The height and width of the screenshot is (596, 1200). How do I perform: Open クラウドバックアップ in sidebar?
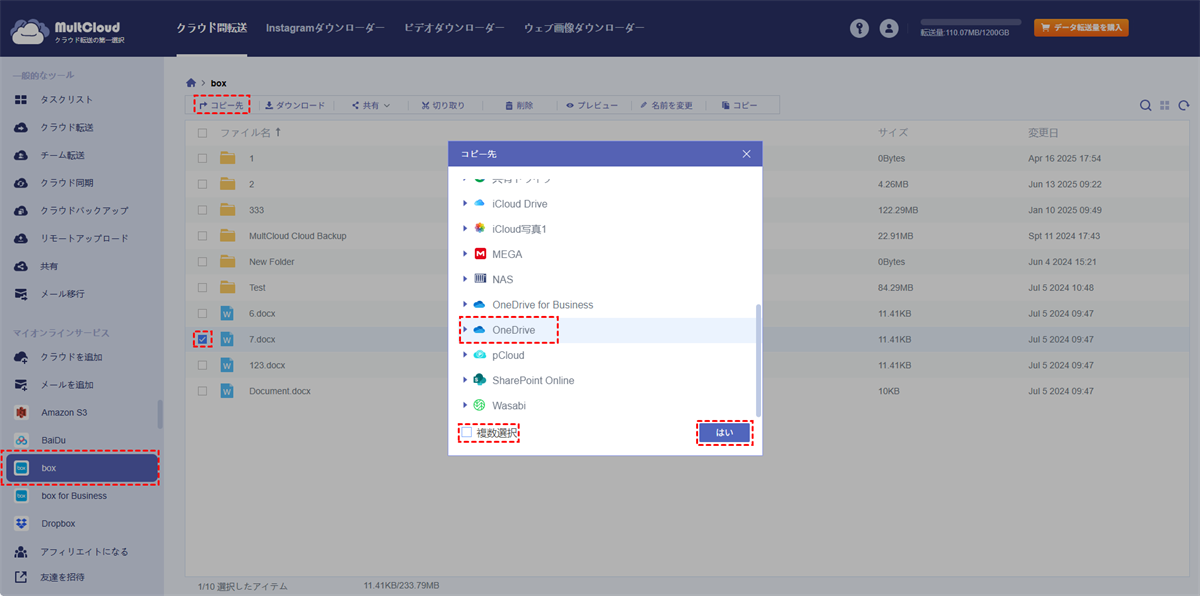tap(84, 211)
